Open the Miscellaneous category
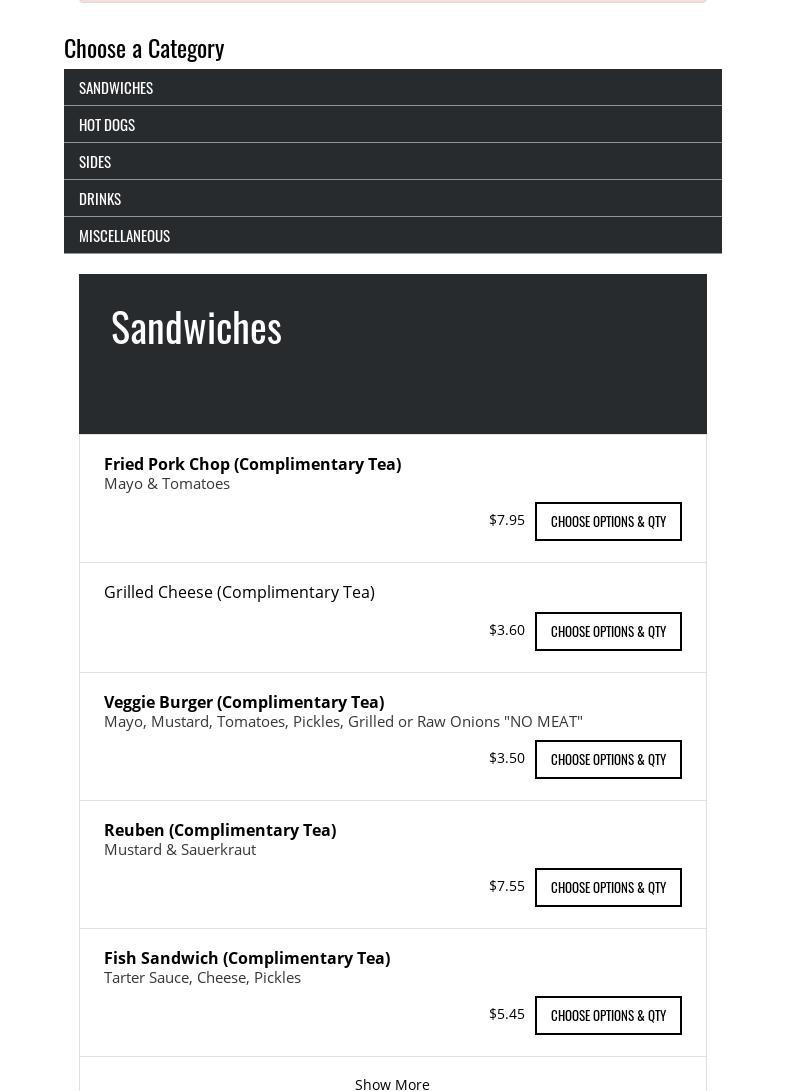 click(x=124, y=236)
